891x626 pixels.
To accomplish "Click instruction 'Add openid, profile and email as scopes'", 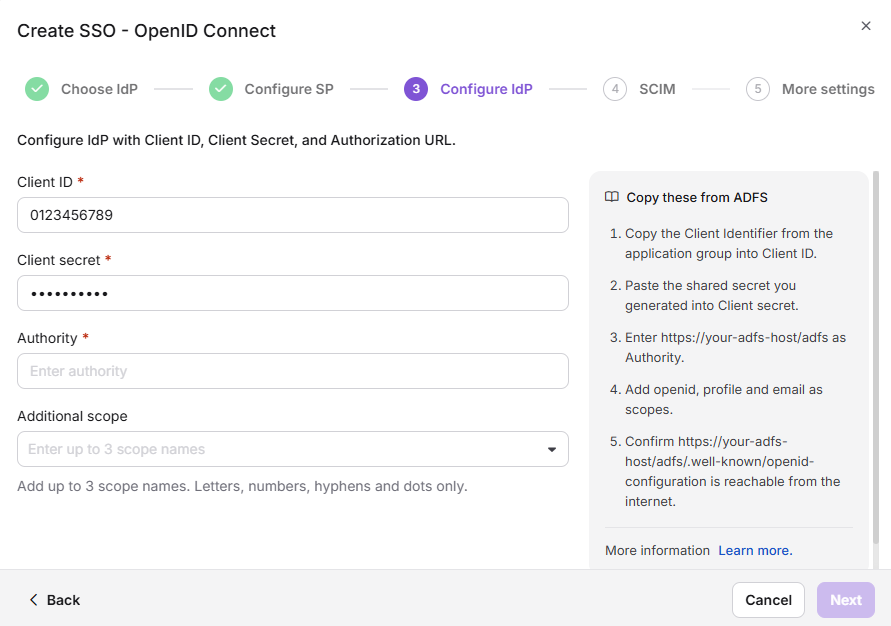I will point(724,399).
